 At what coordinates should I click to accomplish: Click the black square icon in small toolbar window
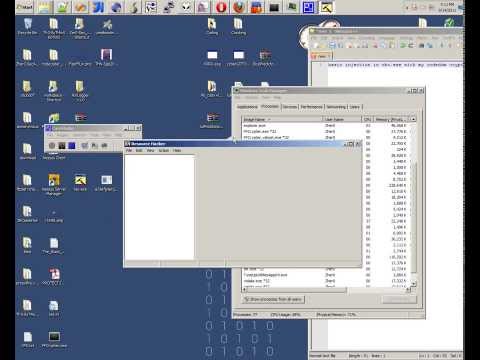click(x=62, y=146)
